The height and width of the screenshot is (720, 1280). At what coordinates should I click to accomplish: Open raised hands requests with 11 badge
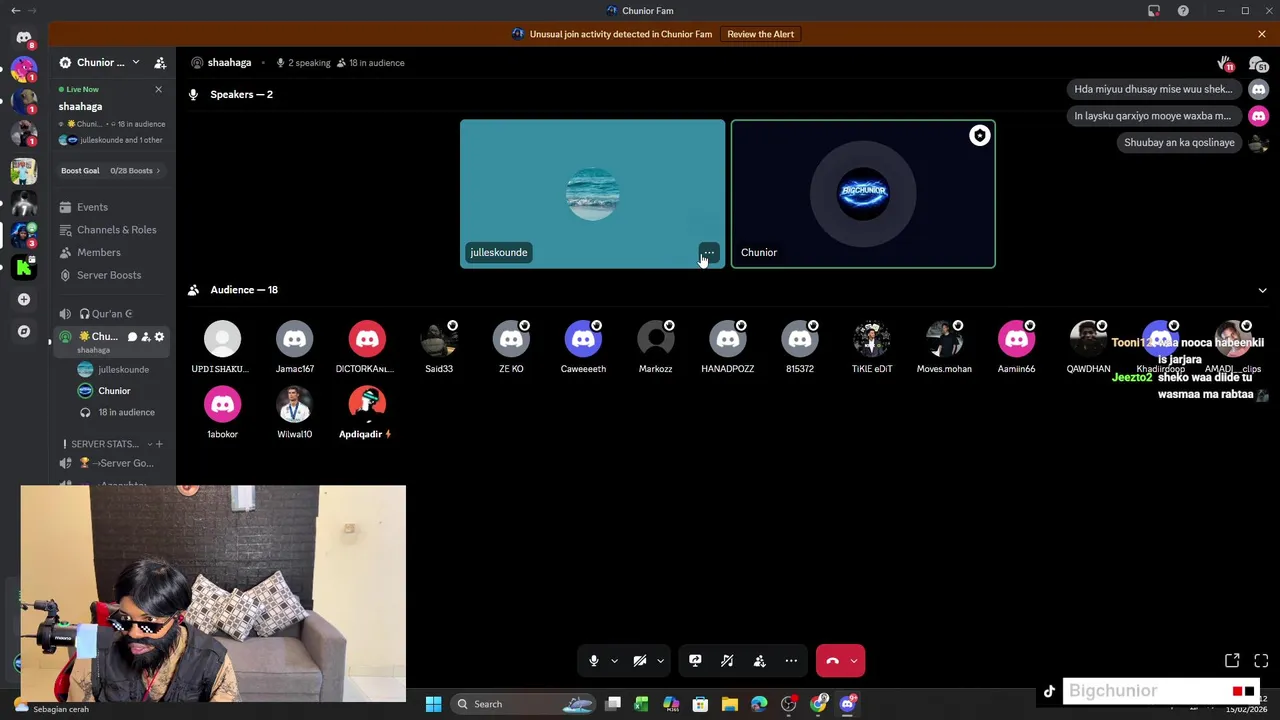point(1225,63)
